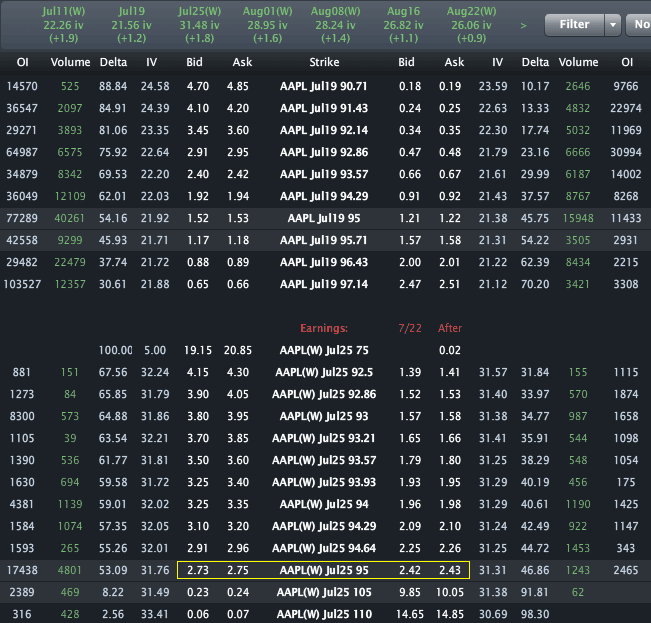Click call bid 1.52 for Jul19 95
The image size is (651, 623).
[198, 218]
